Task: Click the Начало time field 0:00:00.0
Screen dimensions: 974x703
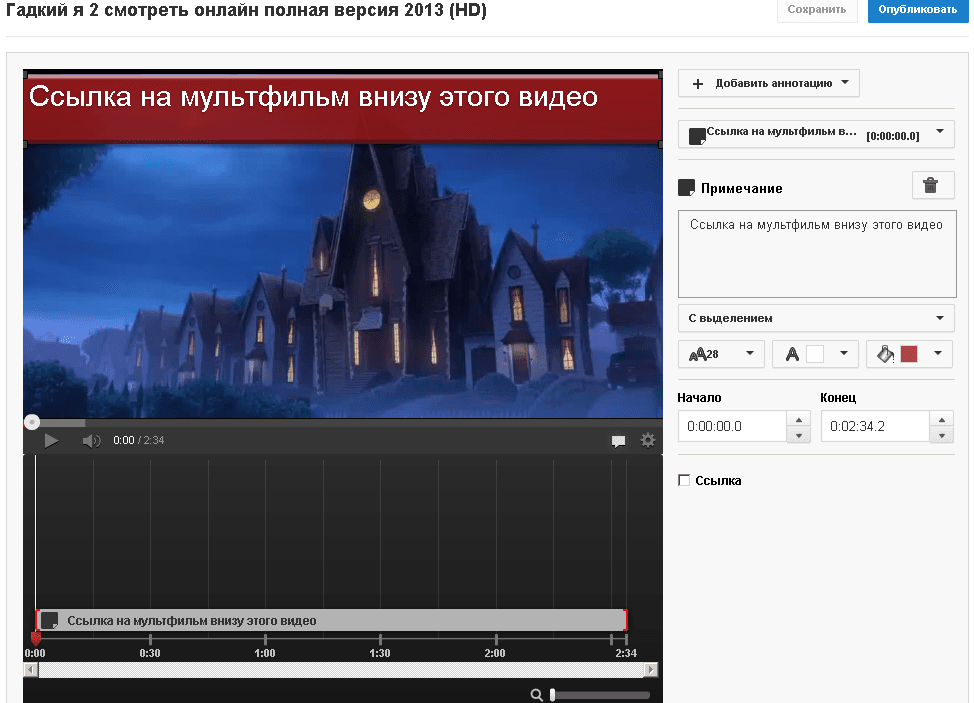Action: point(732,426)
